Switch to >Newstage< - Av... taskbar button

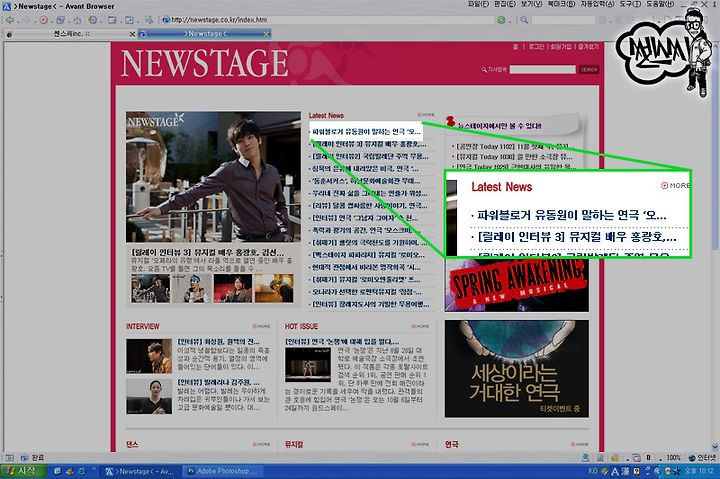point(141,471)
